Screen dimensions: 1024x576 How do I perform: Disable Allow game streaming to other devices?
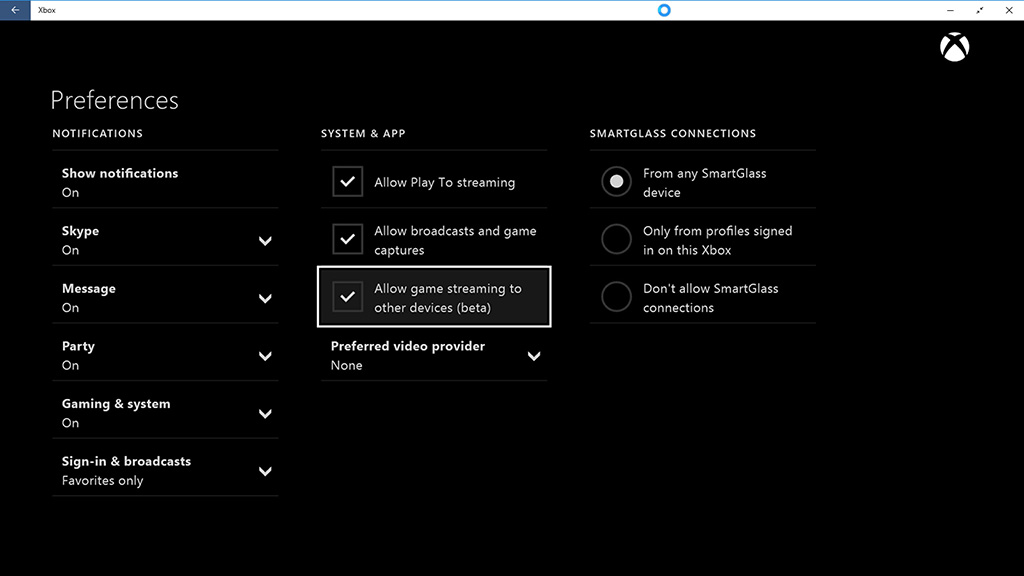(348, 298)
